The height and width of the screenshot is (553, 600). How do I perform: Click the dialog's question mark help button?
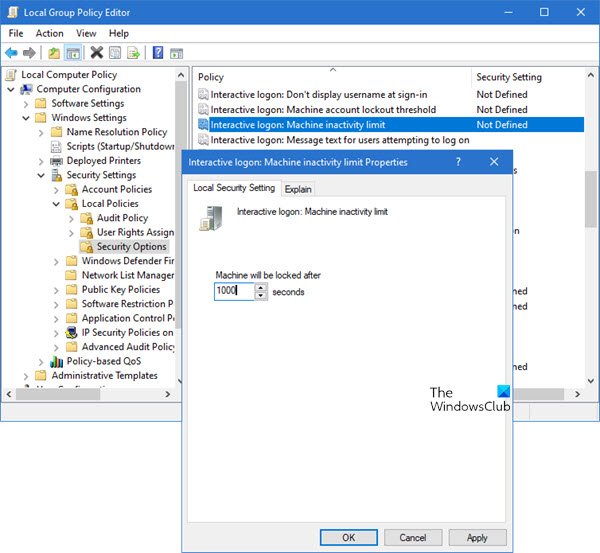(x=458, y=162)
